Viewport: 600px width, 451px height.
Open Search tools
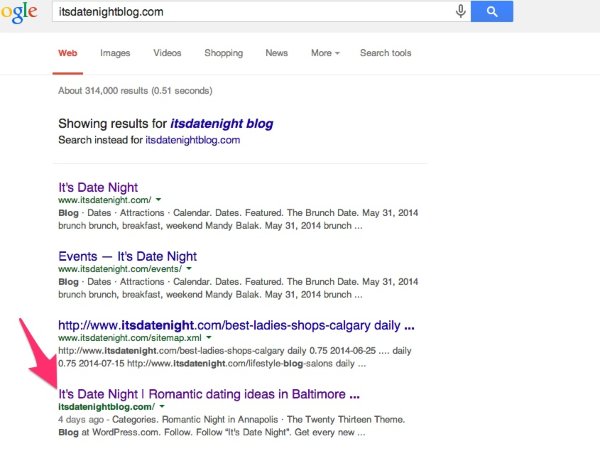tap(385, 53)
